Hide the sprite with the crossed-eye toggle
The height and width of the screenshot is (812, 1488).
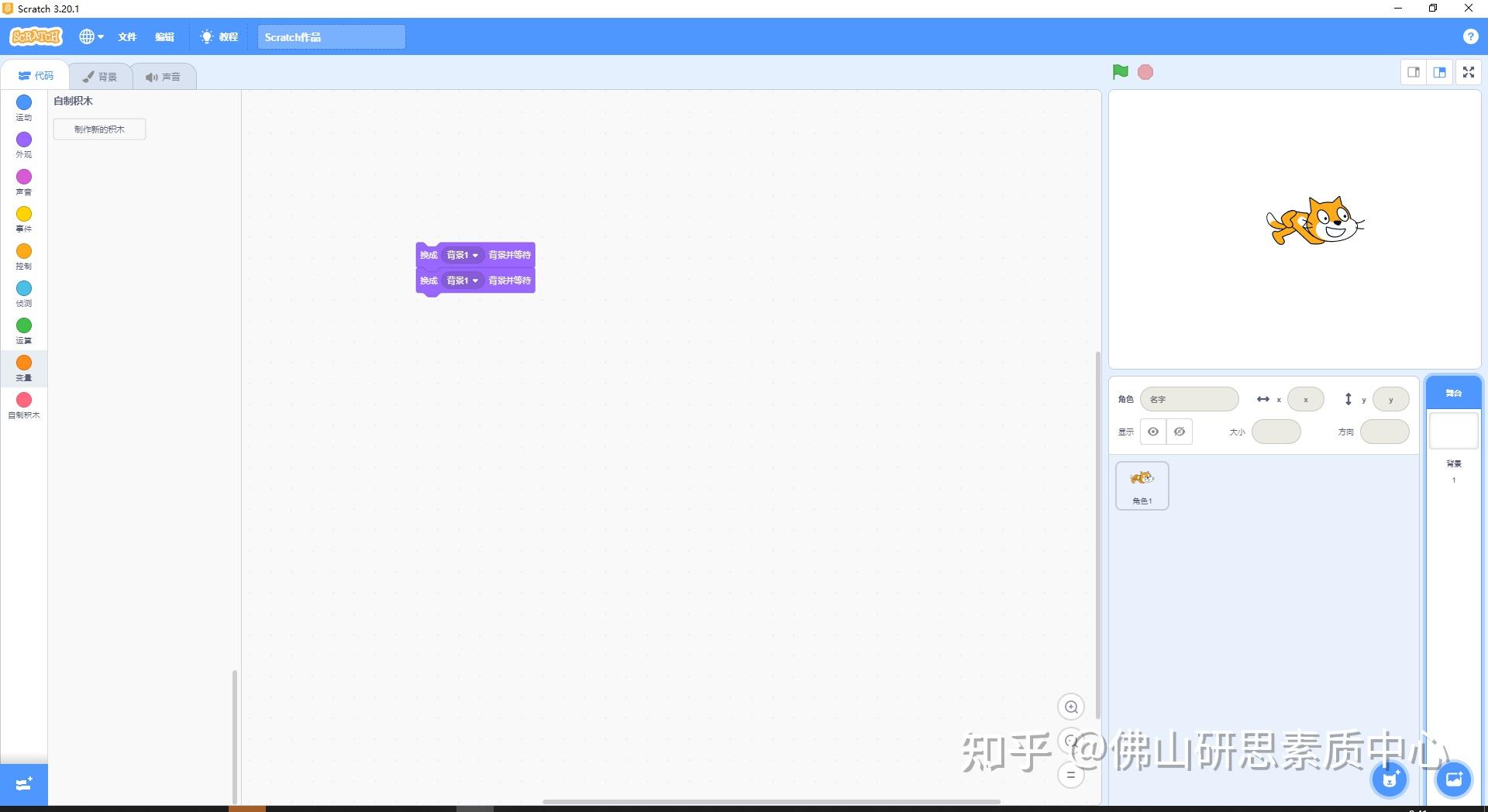coord(1179,432)
